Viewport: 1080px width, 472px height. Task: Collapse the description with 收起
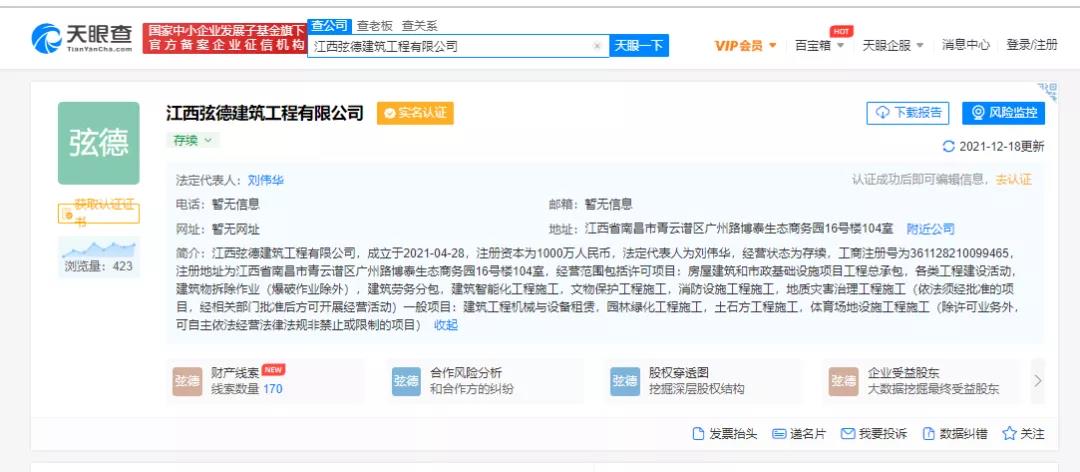pyautogui.click(x=445, y=325)
